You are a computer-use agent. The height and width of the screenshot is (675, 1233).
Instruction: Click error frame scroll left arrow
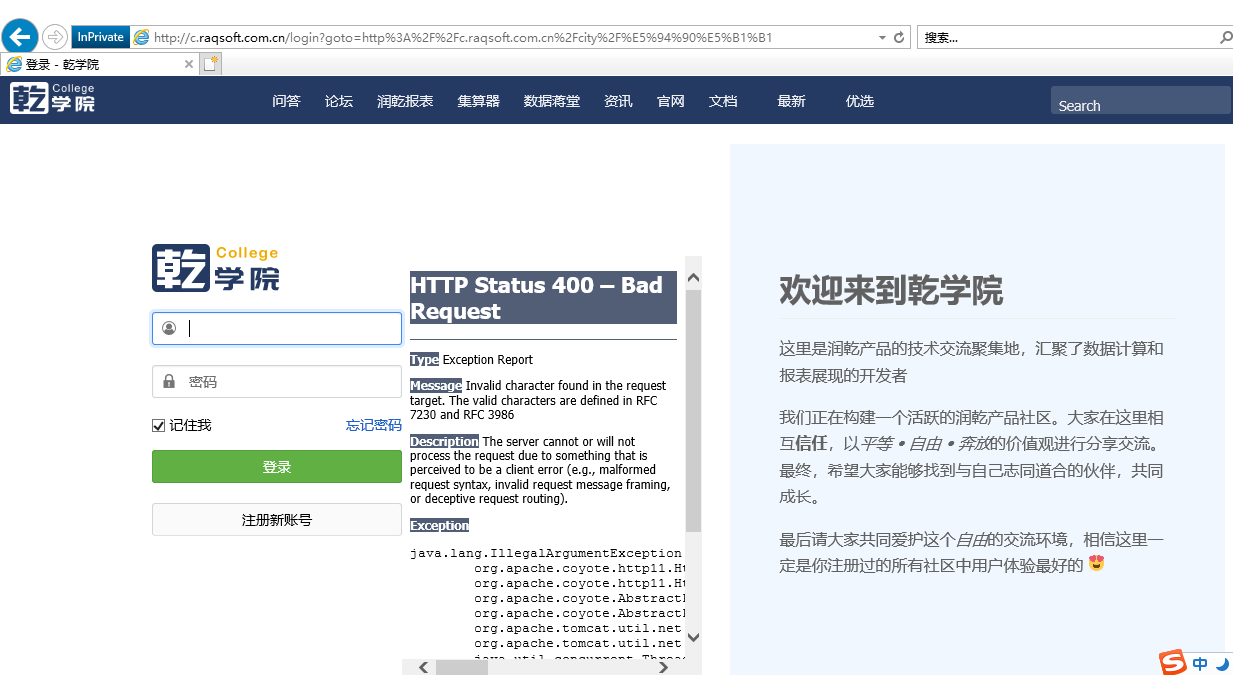click(x=424, y=667)
